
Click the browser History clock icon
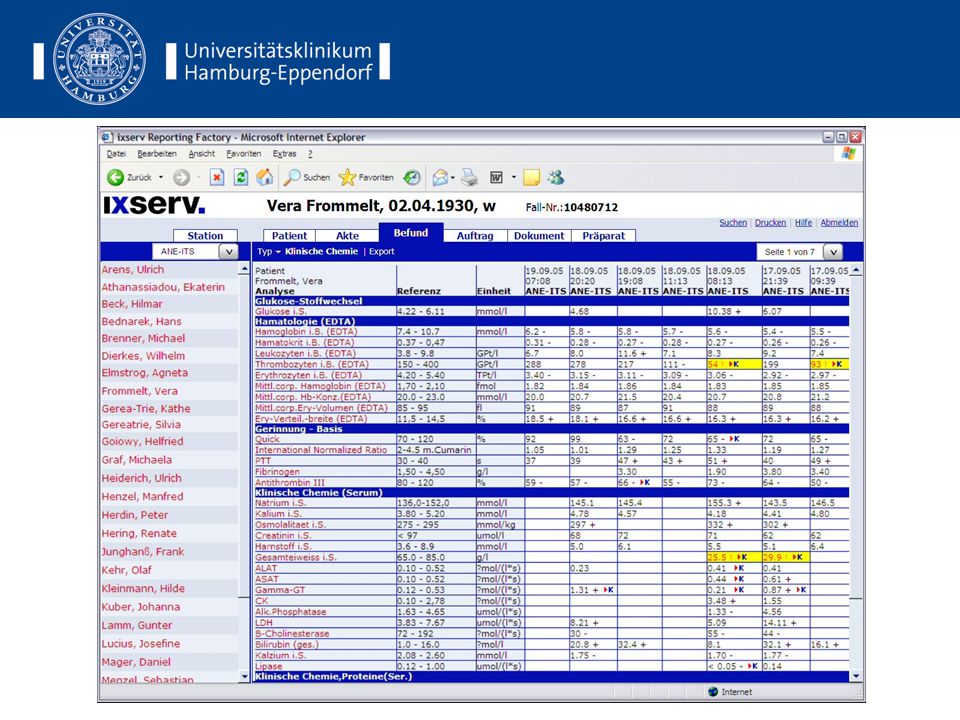pos(412,178)
